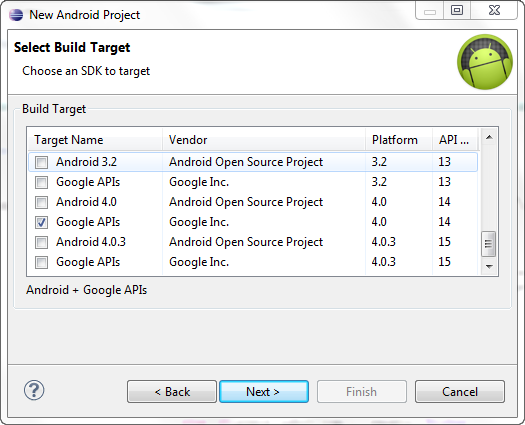
Task: Cancel the new project wizard
Action: pyautogui.click(x=460, y=392)
